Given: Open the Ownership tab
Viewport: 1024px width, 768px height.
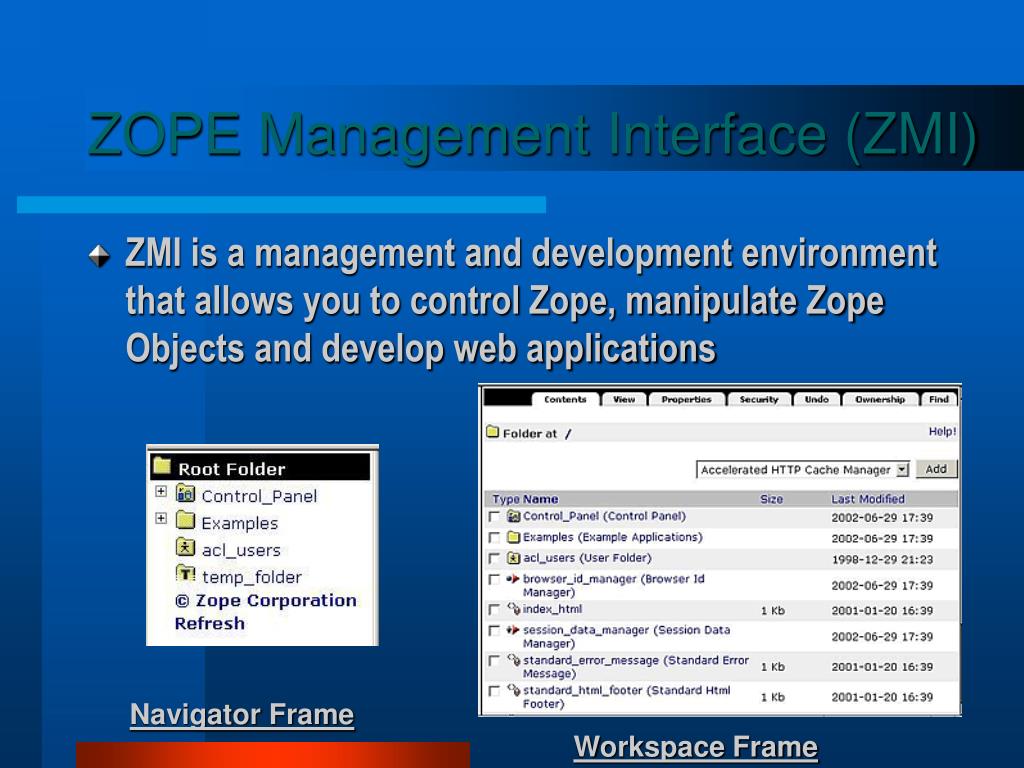Looking at the screenshot, I should click(x=880, y=399).
